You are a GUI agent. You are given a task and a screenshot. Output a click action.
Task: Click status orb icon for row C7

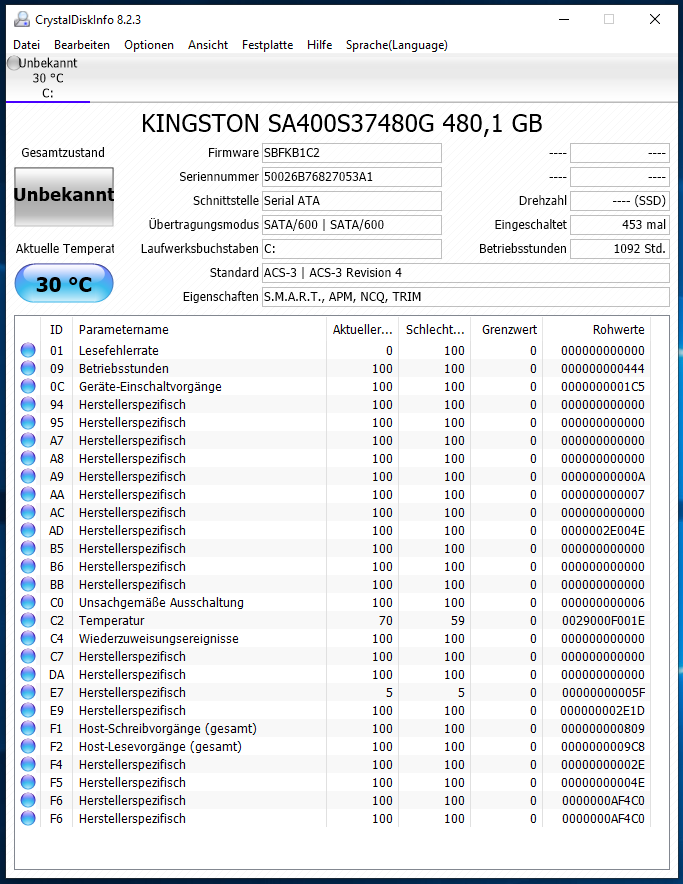click(28, 656)
